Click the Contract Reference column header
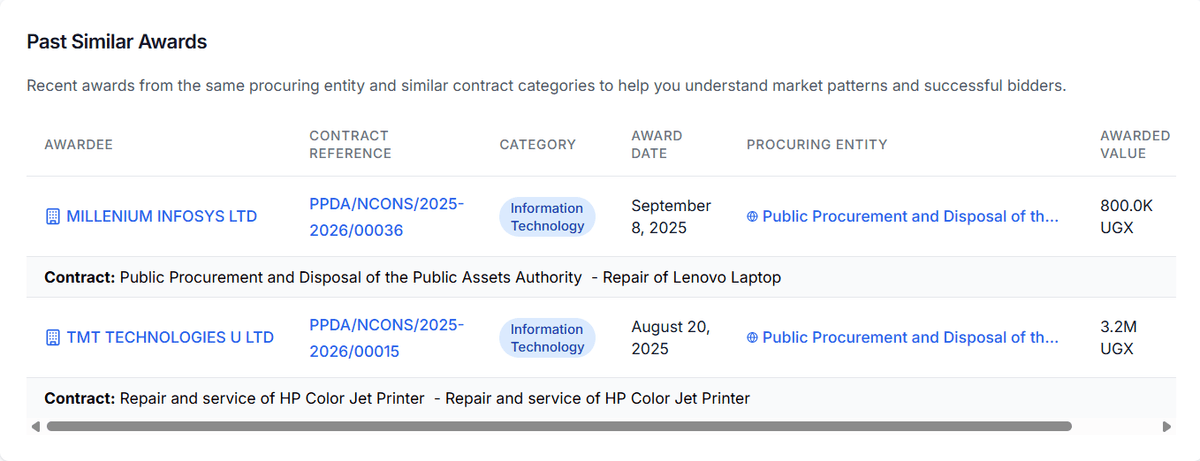This screenshot has height=461, width=1200. (x=350, y=145)
